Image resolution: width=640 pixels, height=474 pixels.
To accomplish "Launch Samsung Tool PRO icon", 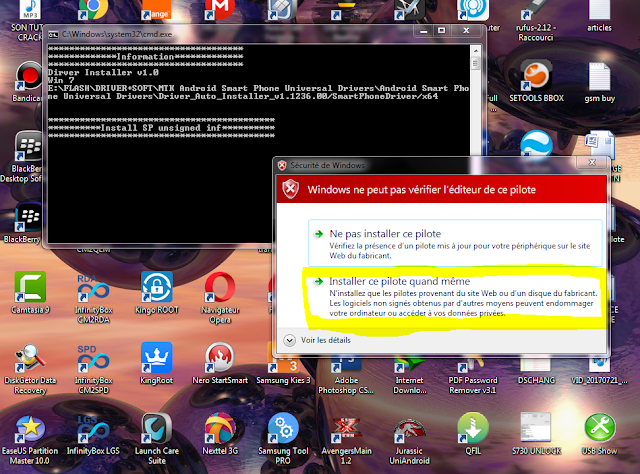I will [x=283, y=439].
